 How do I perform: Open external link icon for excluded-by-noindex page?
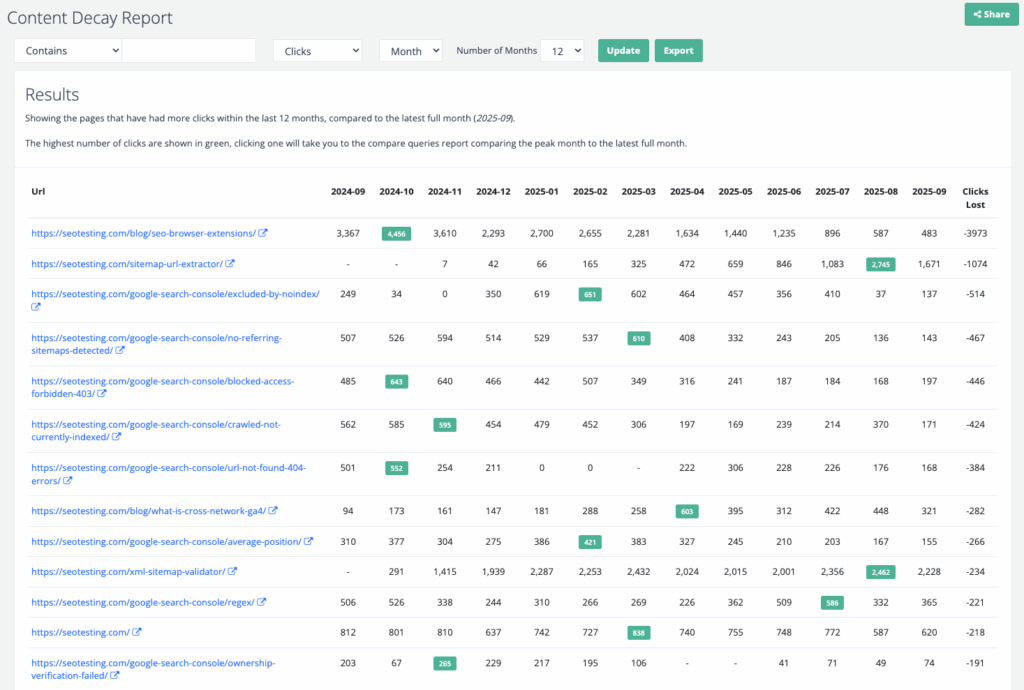coord(36,307)
